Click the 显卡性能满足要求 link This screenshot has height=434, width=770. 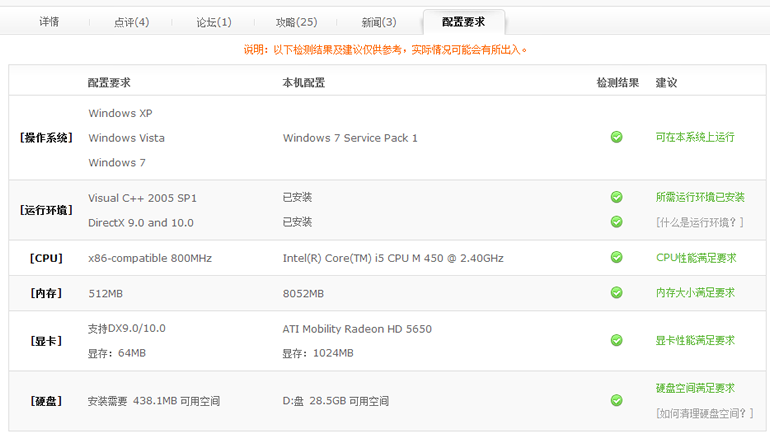point(695,341)
